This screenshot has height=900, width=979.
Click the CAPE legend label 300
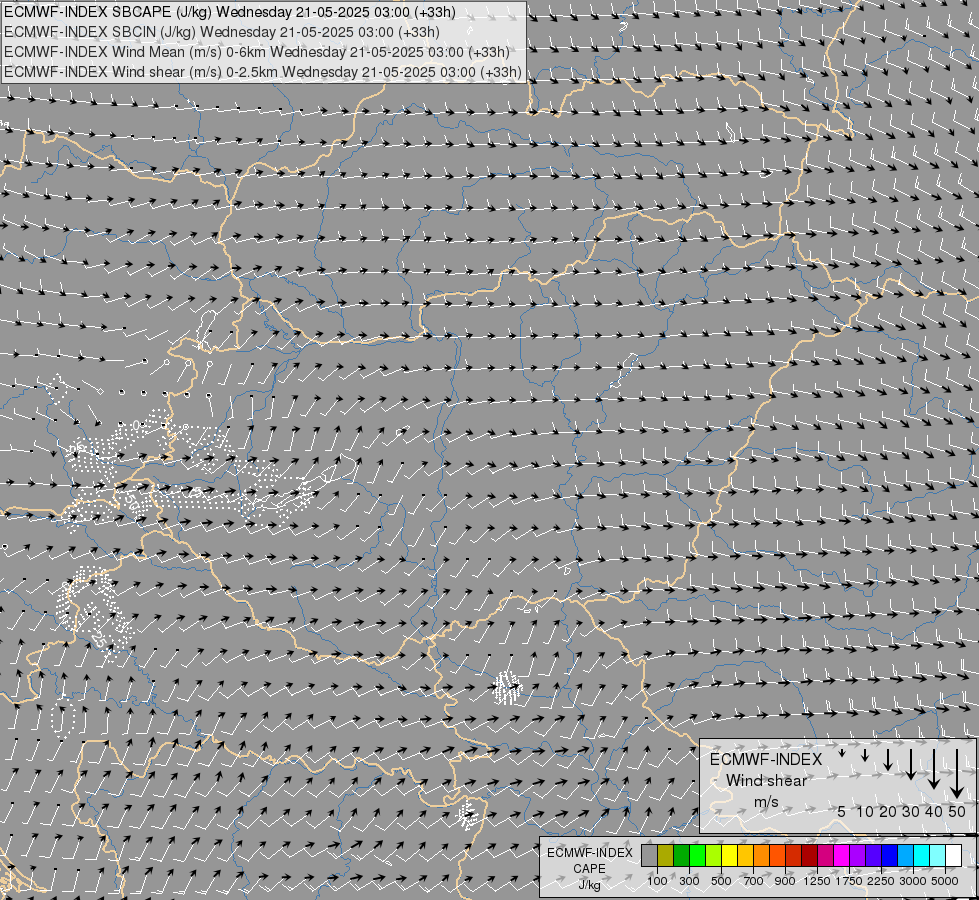tap(689, 881)
